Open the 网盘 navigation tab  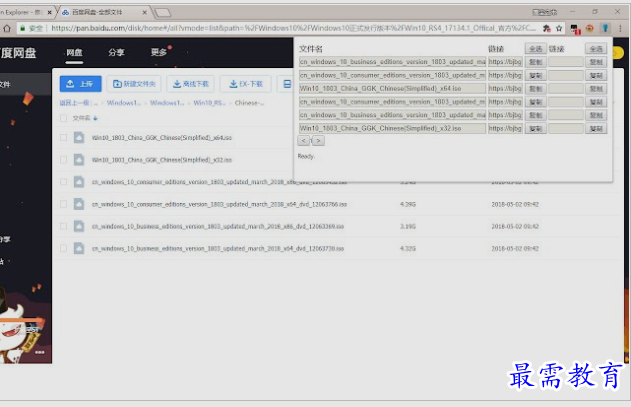tap(74, 52)
